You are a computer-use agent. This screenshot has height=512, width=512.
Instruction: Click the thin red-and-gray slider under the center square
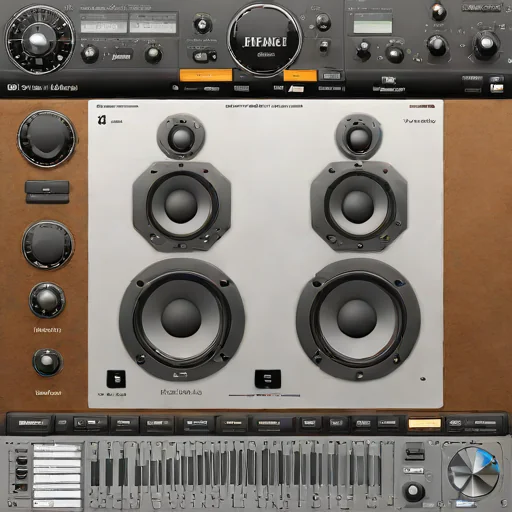click(x=264, y=395)
